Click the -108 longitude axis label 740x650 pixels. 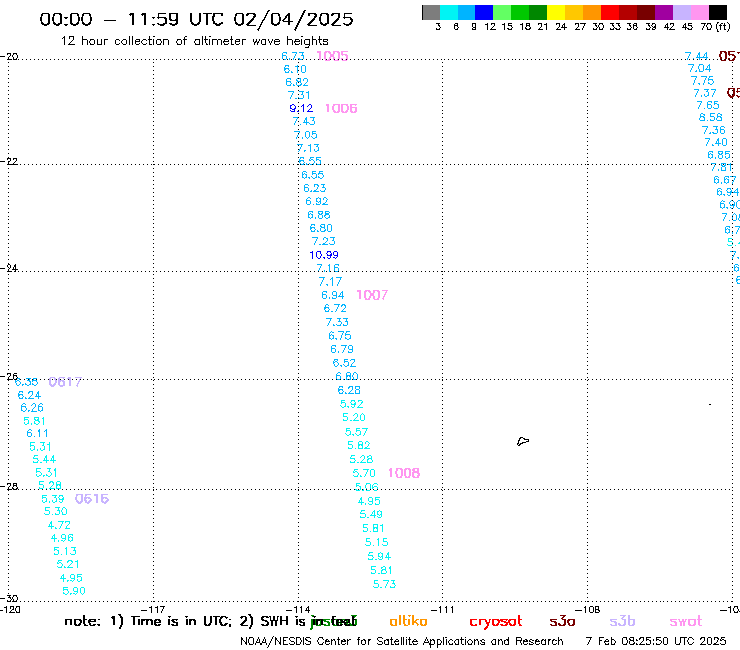tap(588, 609)
